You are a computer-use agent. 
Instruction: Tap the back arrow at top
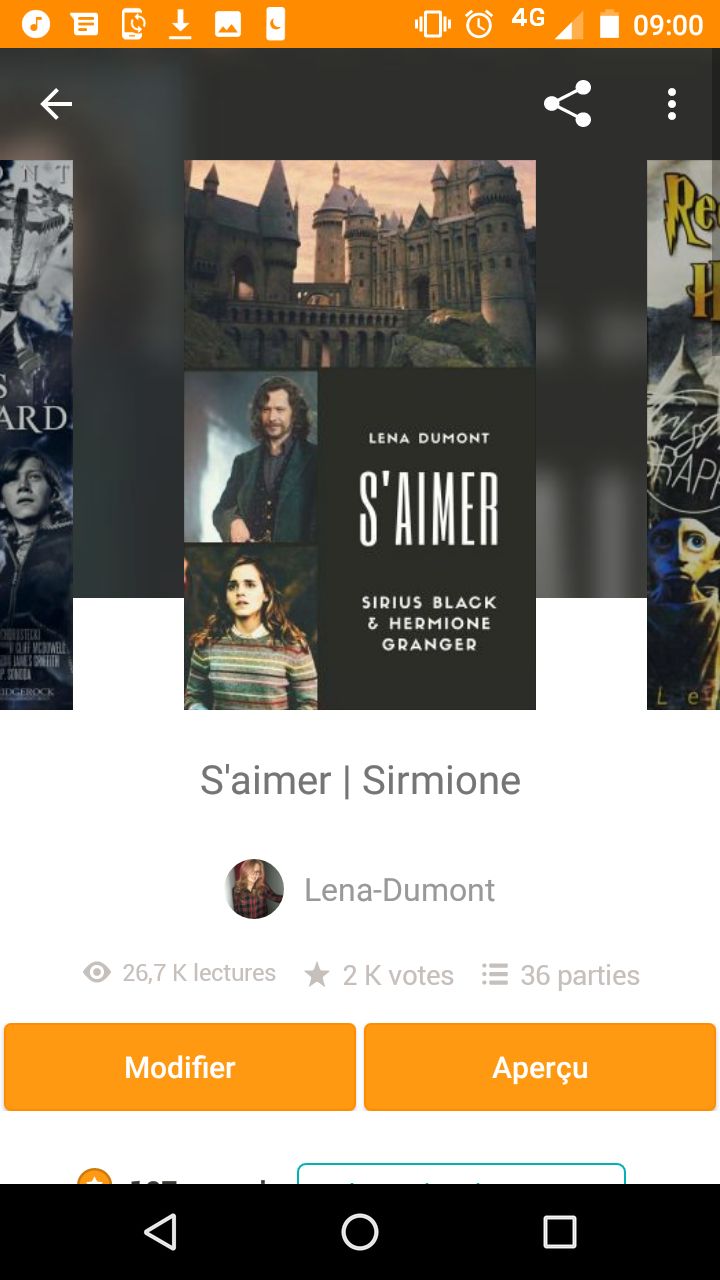pos(56,104)
